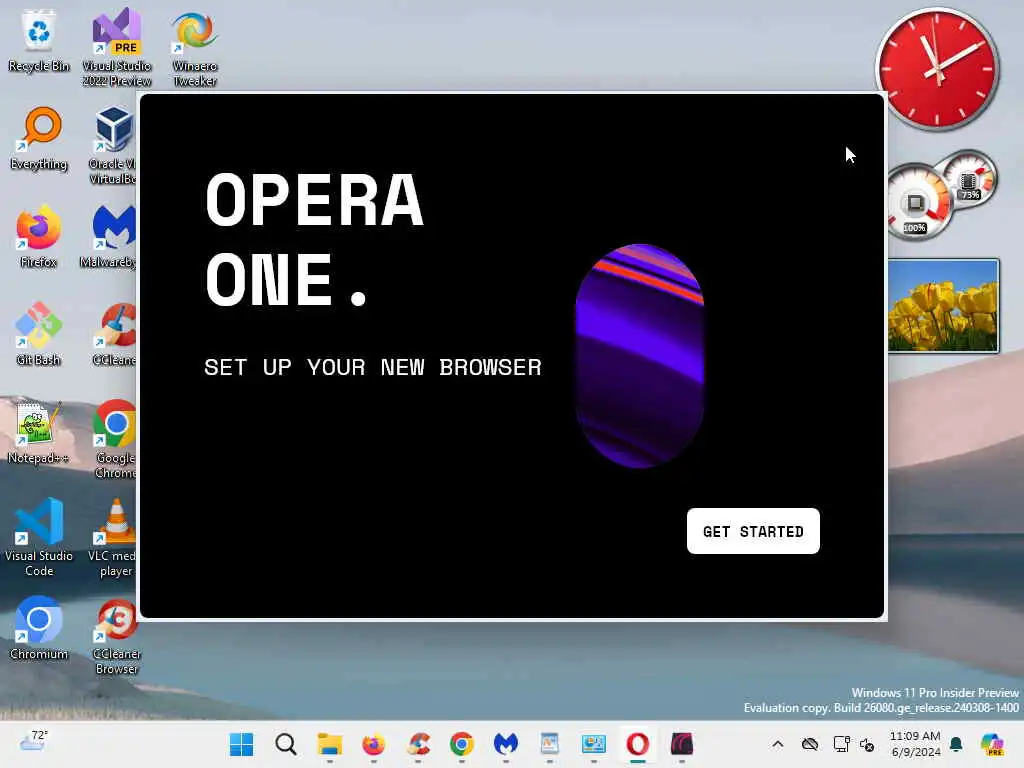1024x768 pixels.
Task: Click the red analog clock gadget
Action: click(x=937, y=67)
